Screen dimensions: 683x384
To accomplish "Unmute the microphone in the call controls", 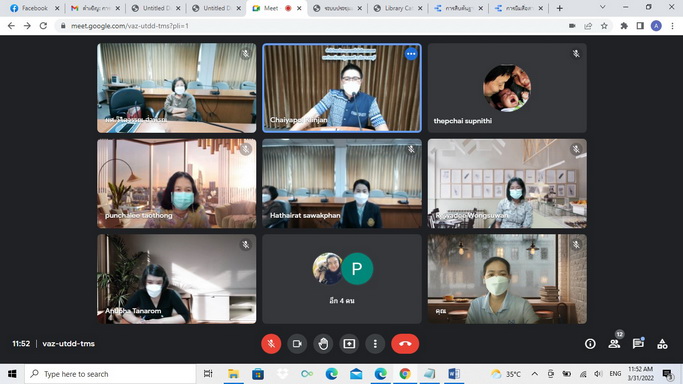I will [271, 344].
